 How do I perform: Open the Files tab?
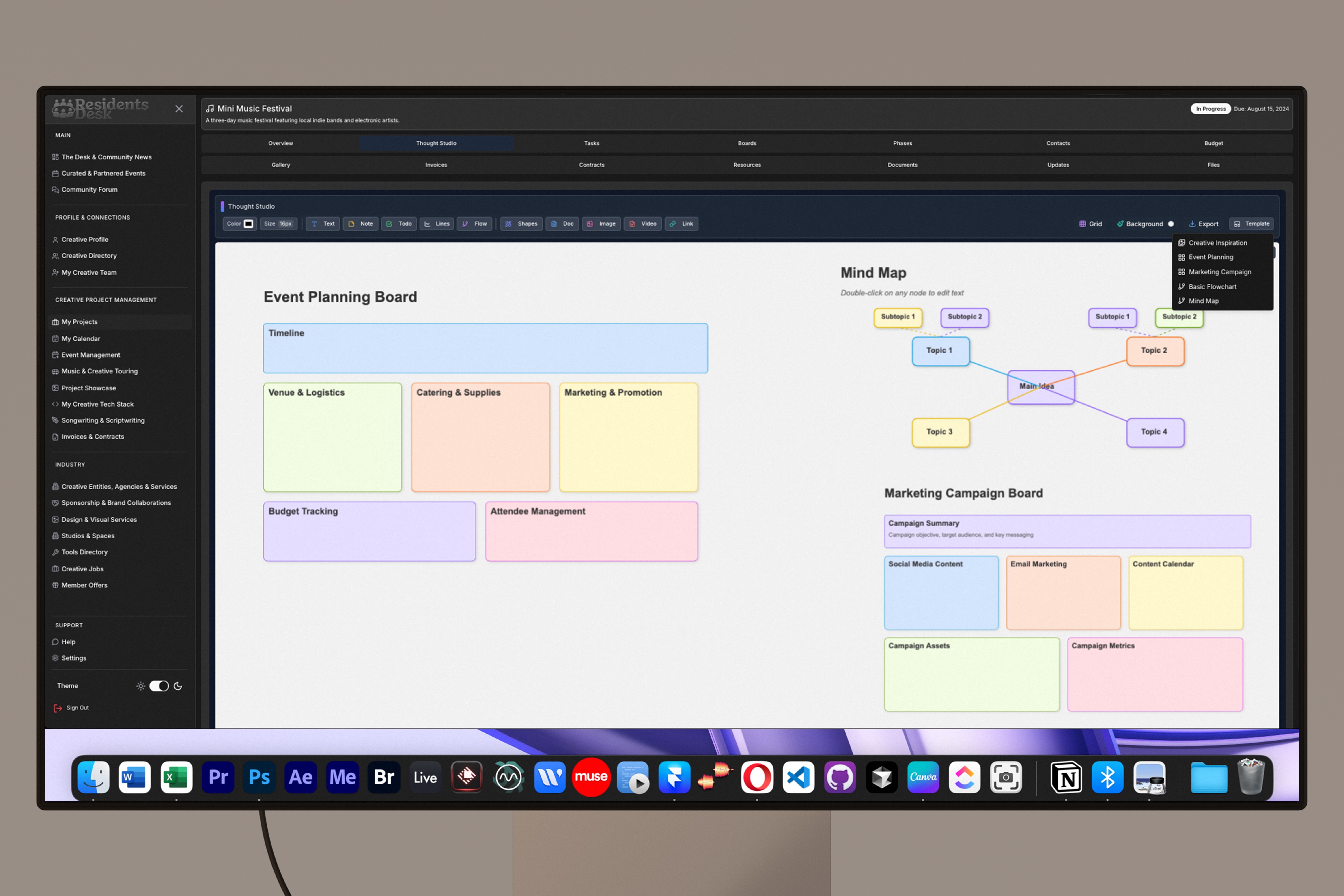pos(1213,165)
